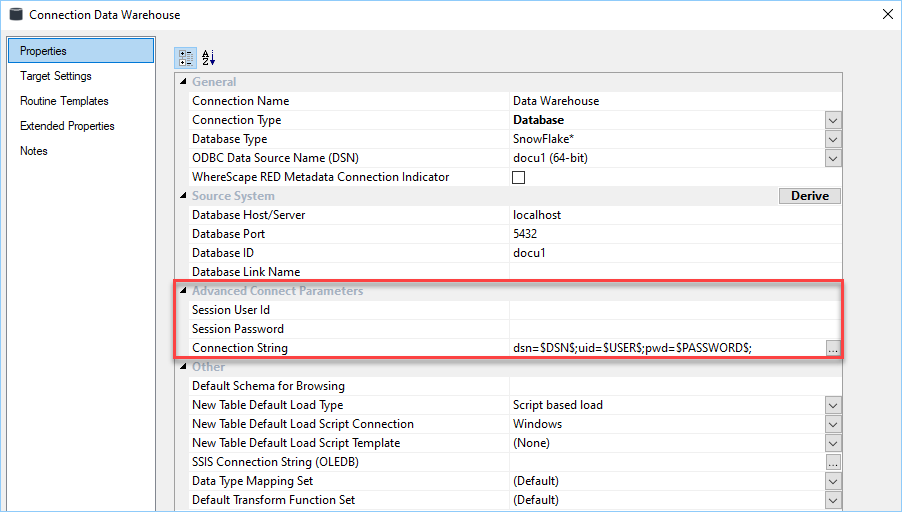Collapse the Source System section
Viewport: 902px width, 512px height.
click(182, 196)
